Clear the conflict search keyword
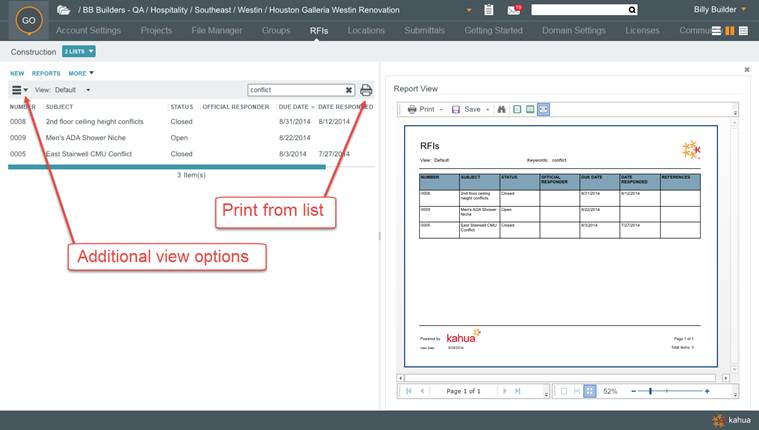Screen dimensions: 759x430 click(349, 90)
